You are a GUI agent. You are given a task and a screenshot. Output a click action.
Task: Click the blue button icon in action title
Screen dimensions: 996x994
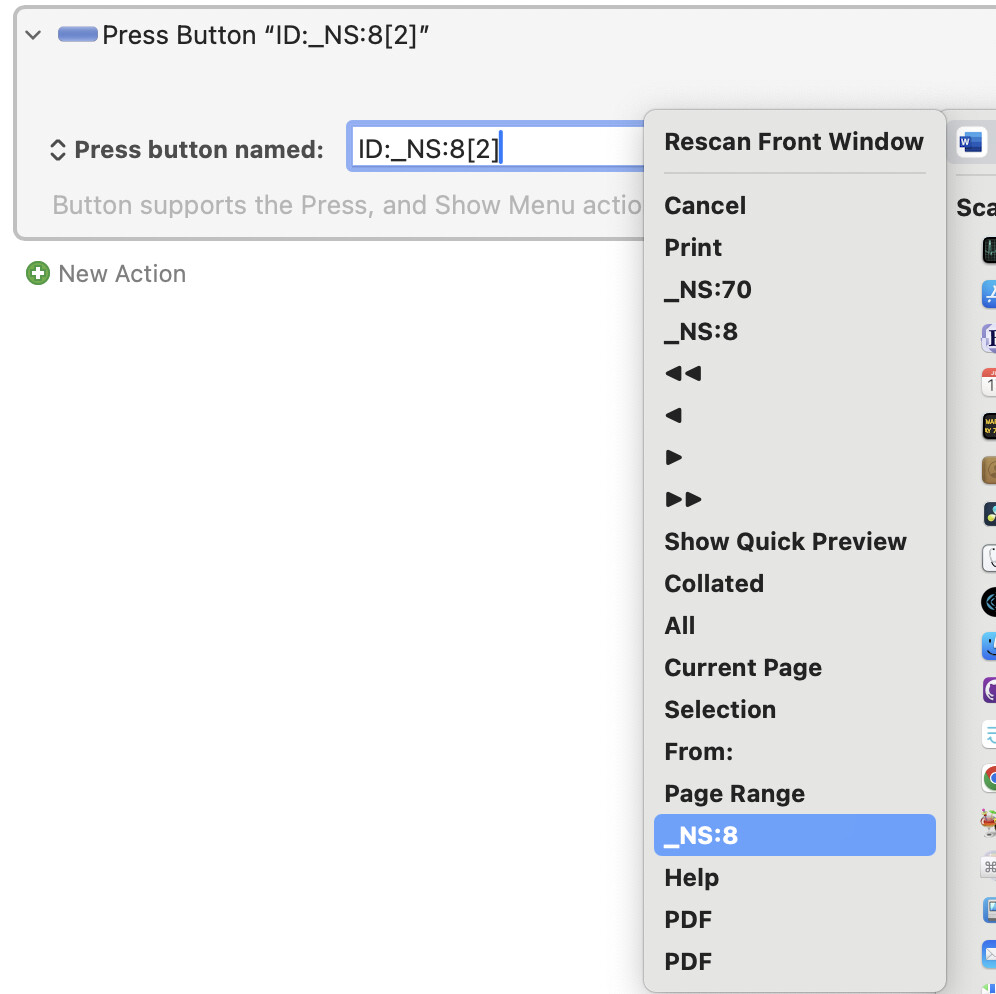78,35
